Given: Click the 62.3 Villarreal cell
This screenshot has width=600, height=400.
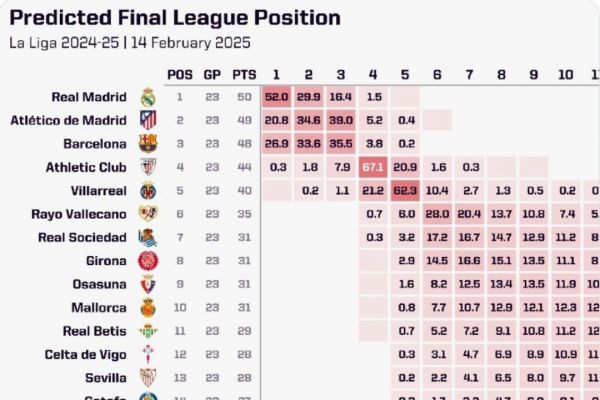Looking at the screenshot, I should [405, 191].
